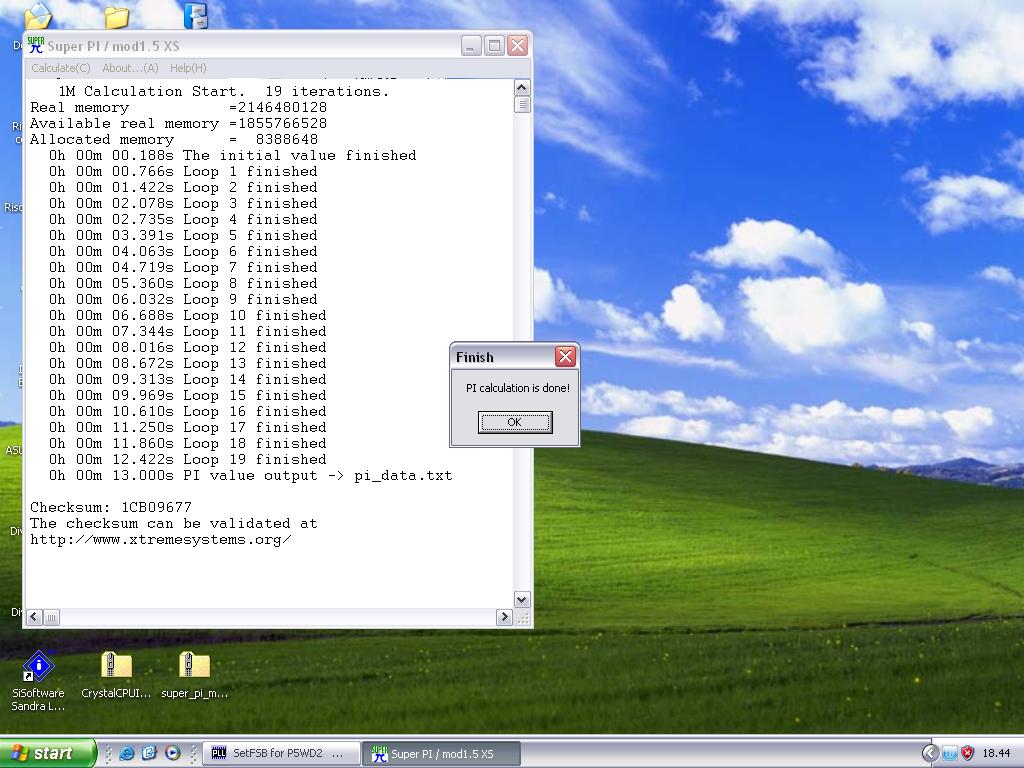The height and width of the screenshot is (768, 1024).
Task: Click the horizontal scrollbar left arrow
Action: [35, 617]
